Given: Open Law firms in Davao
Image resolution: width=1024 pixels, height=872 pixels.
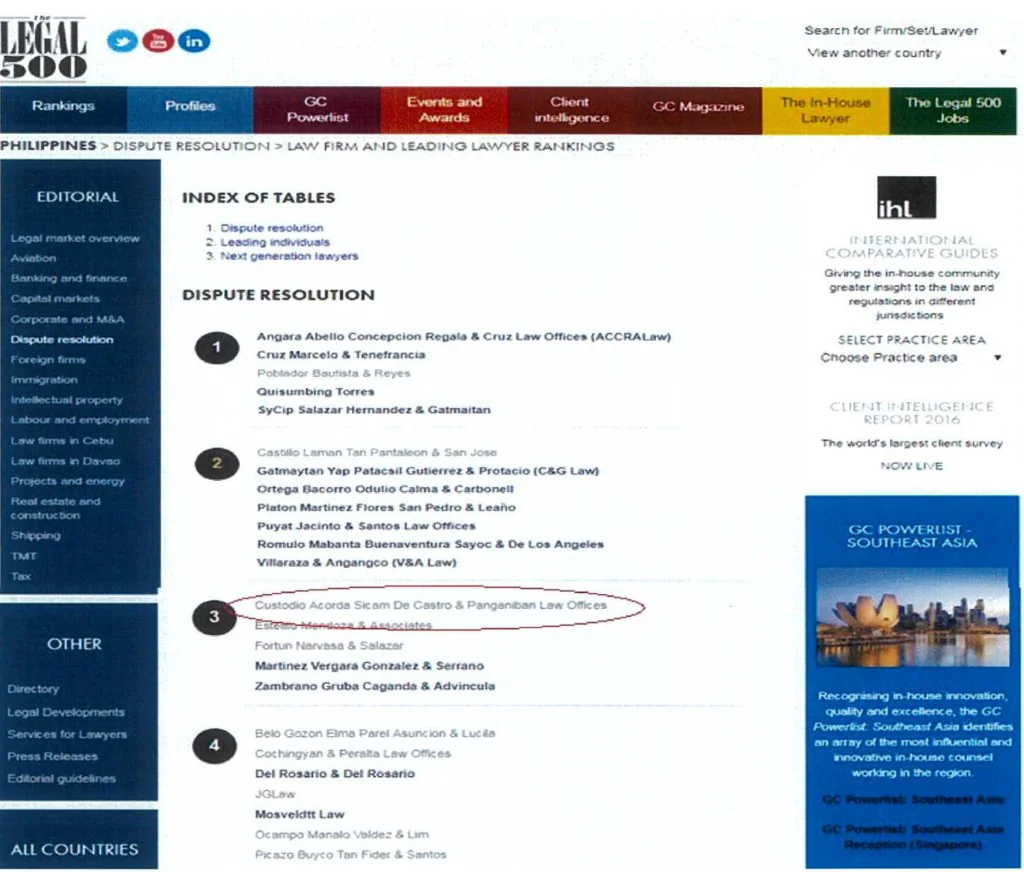Looking at the screenshot, I should click(65, 461).
